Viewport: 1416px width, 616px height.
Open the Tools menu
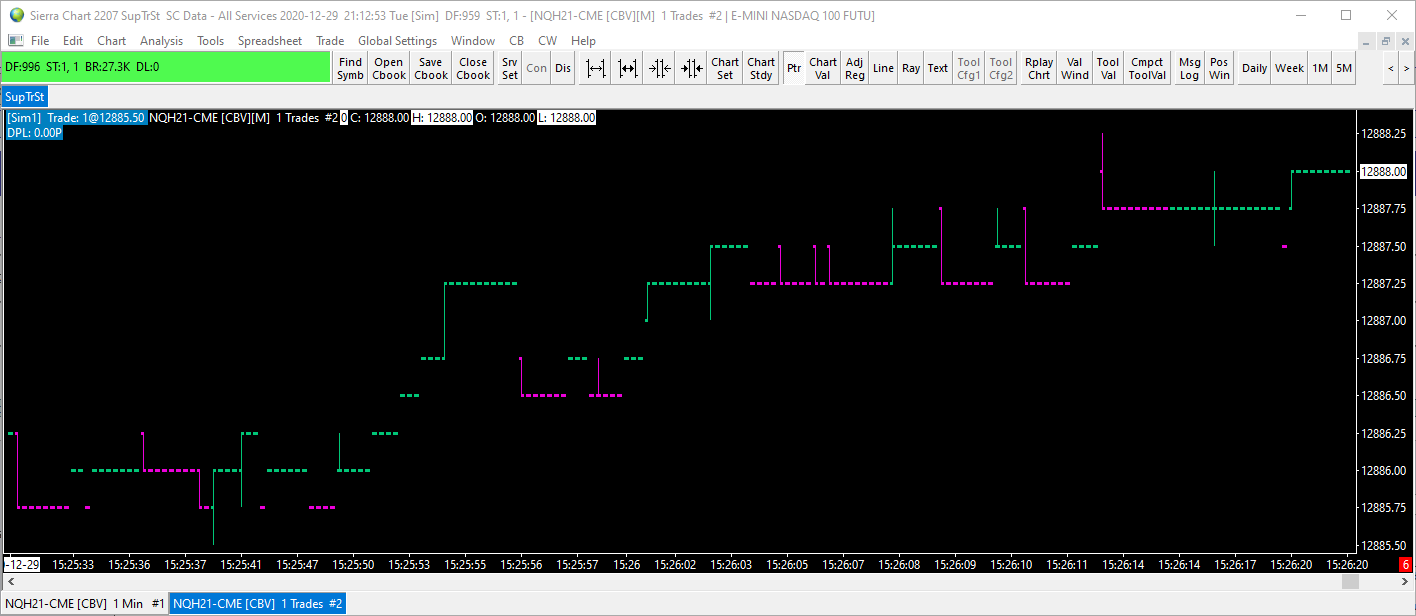point(211,41)
